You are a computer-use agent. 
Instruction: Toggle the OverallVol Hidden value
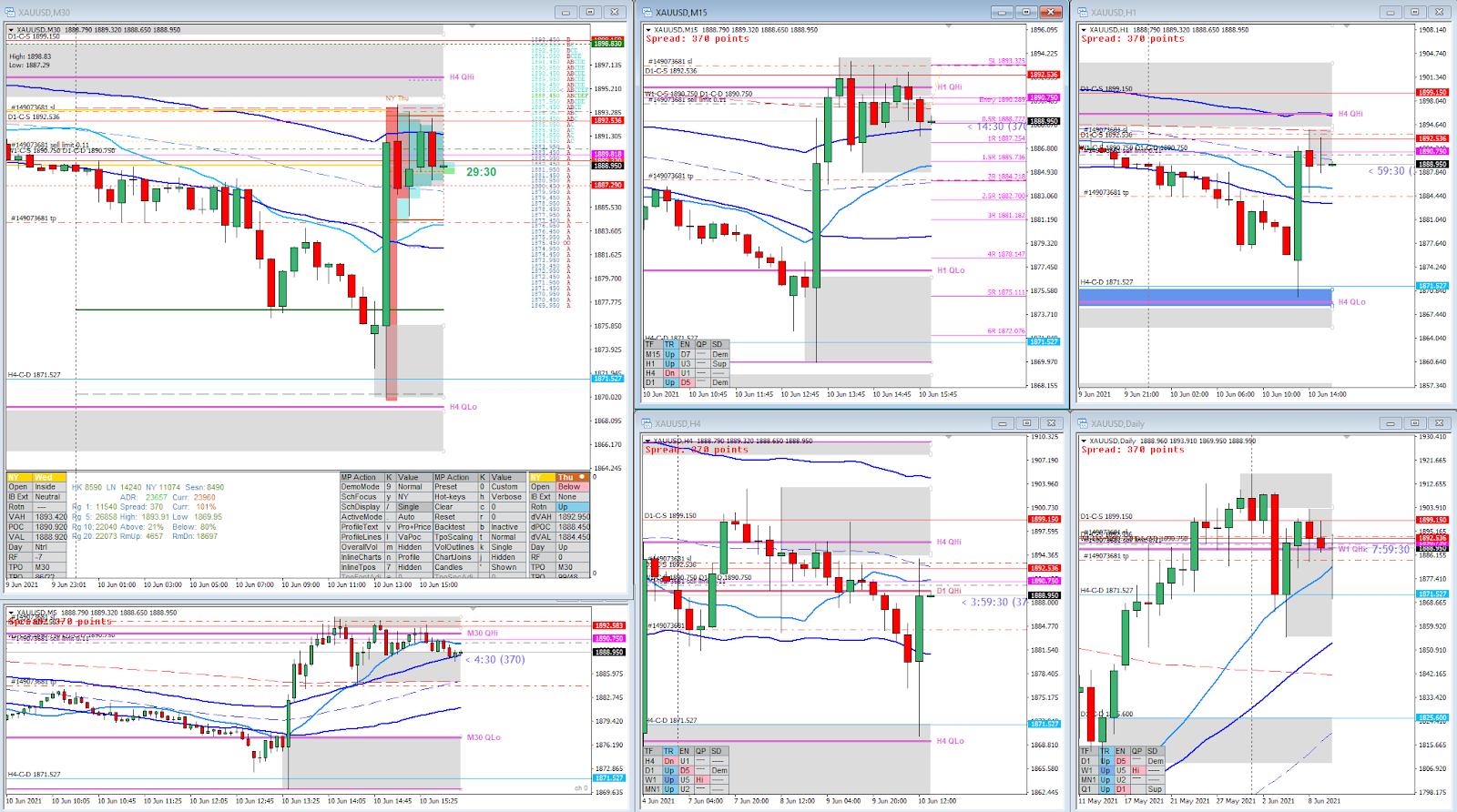click(413, 547)
